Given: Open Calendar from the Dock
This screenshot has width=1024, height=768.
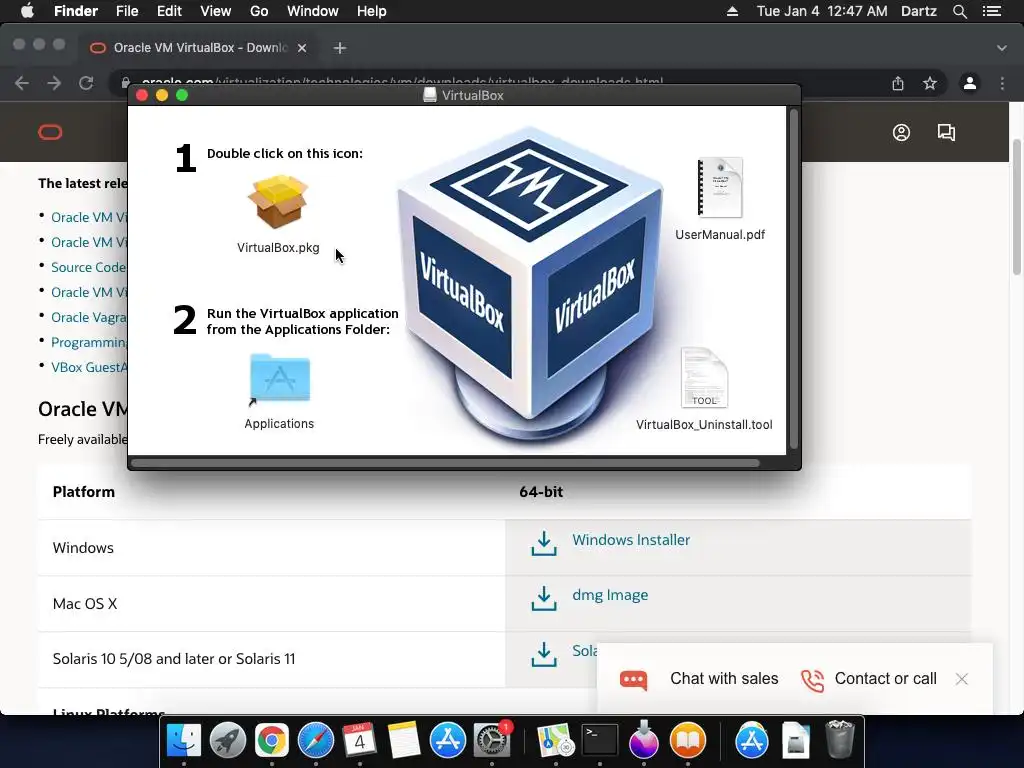Looking at the screenshot, I should coord(359,740).
